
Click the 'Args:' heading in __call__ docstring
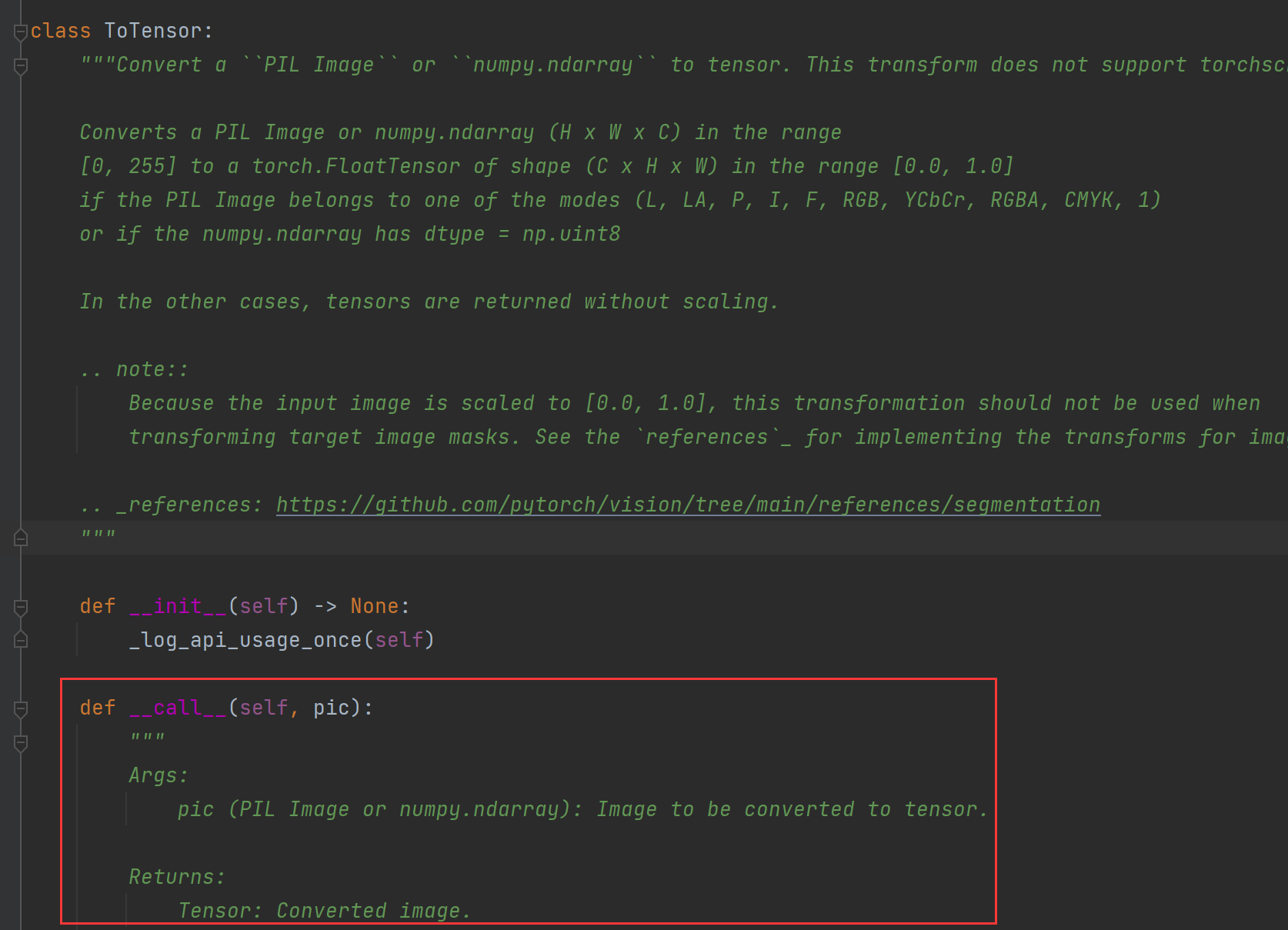[158, 775]
